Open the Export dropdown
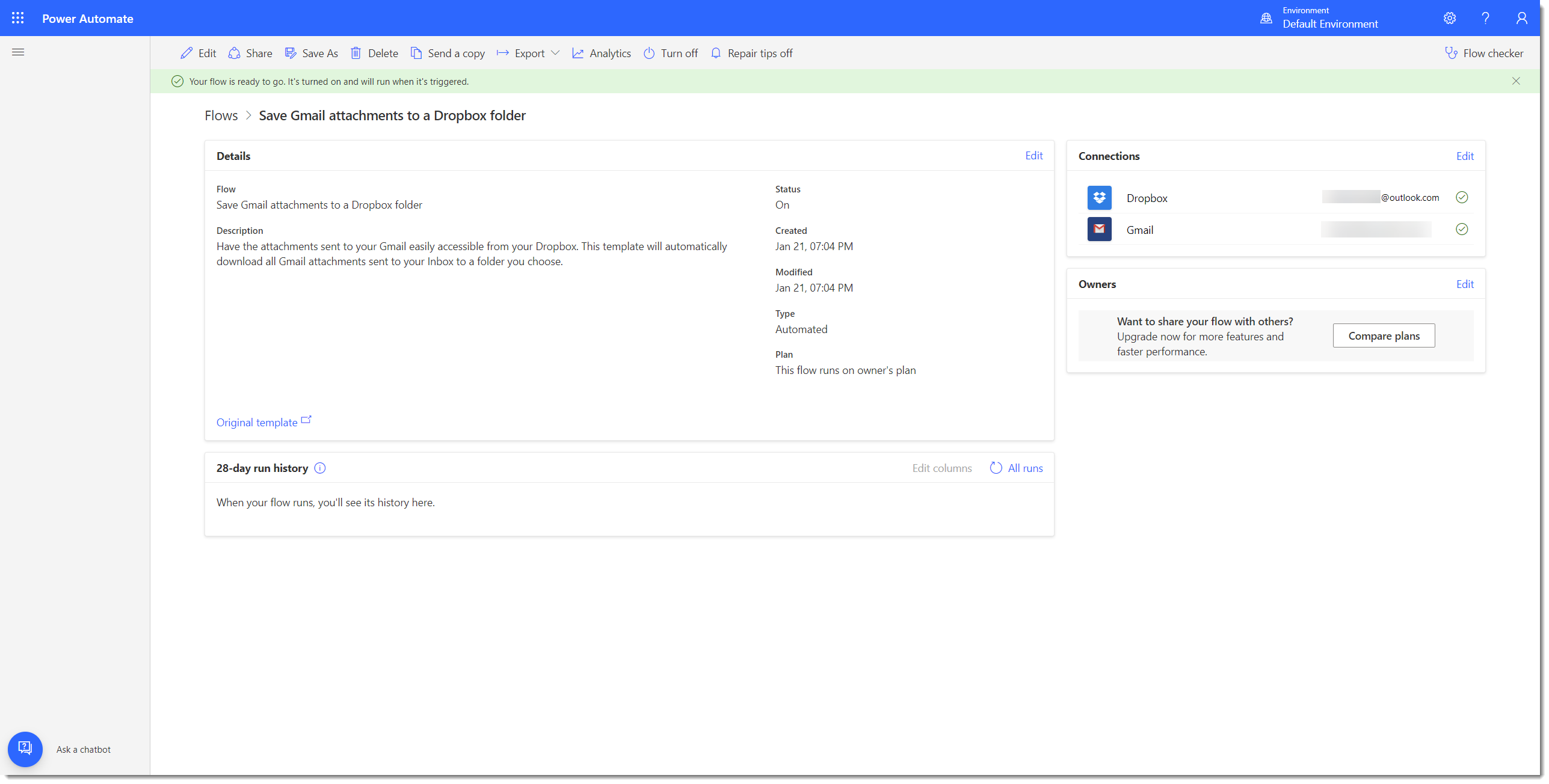The width and height of the screenshot is (1549, 784). (x=528, y=53)
